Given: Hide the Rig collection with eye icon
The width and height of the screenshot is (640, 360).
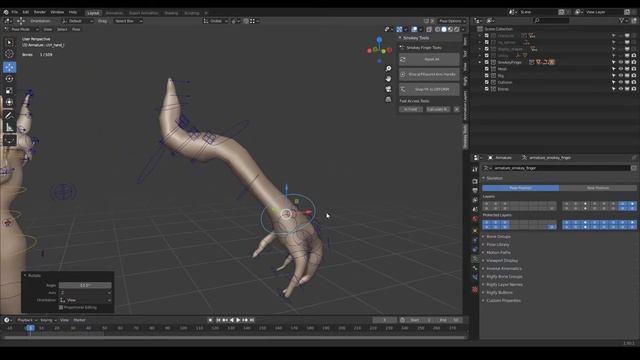Looking at the screenshot, I should click(620, 76).
